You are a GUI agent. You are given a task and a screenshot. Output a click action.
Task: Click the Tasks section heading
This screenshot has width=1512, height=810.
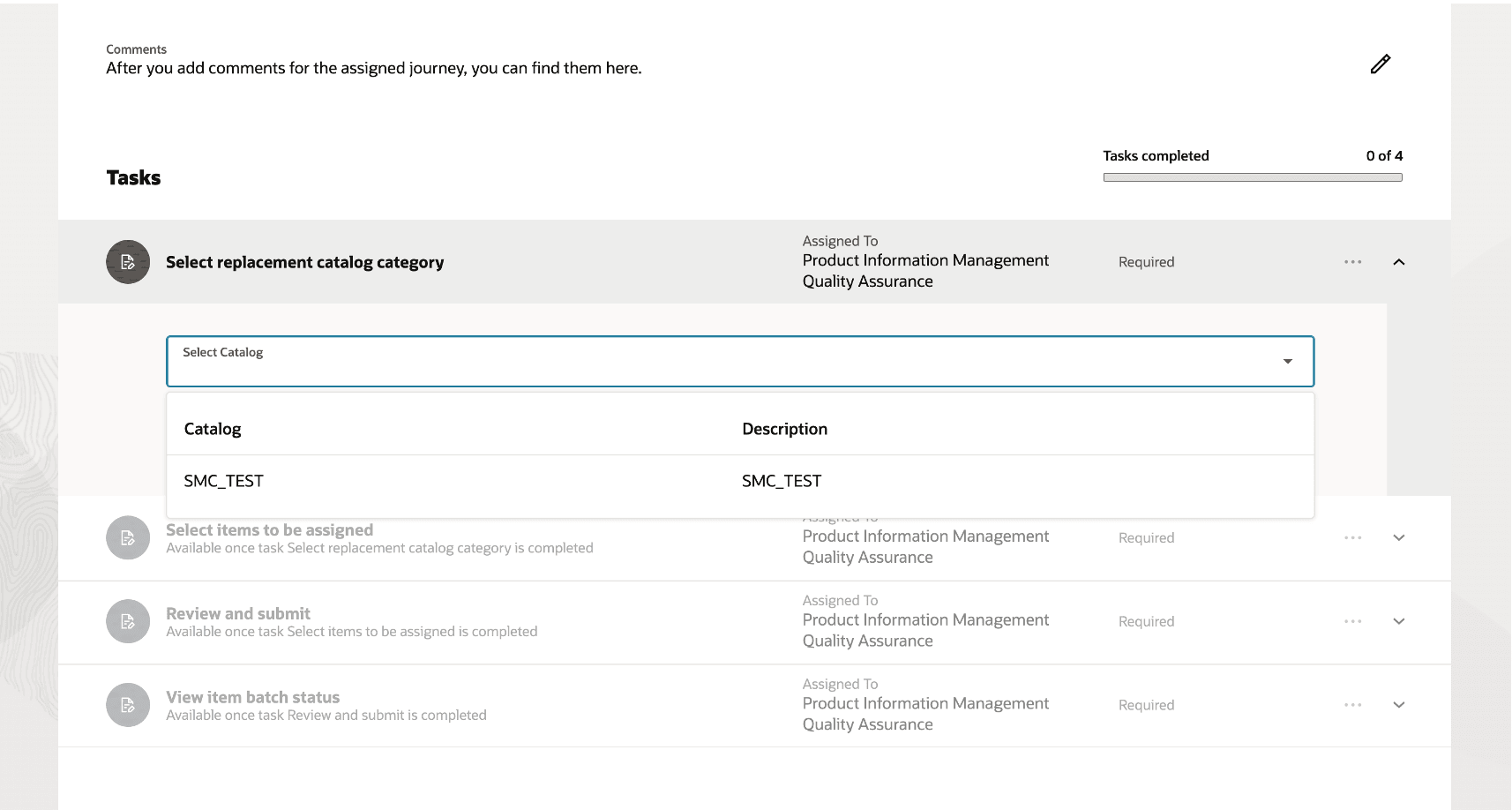[133, 177]
